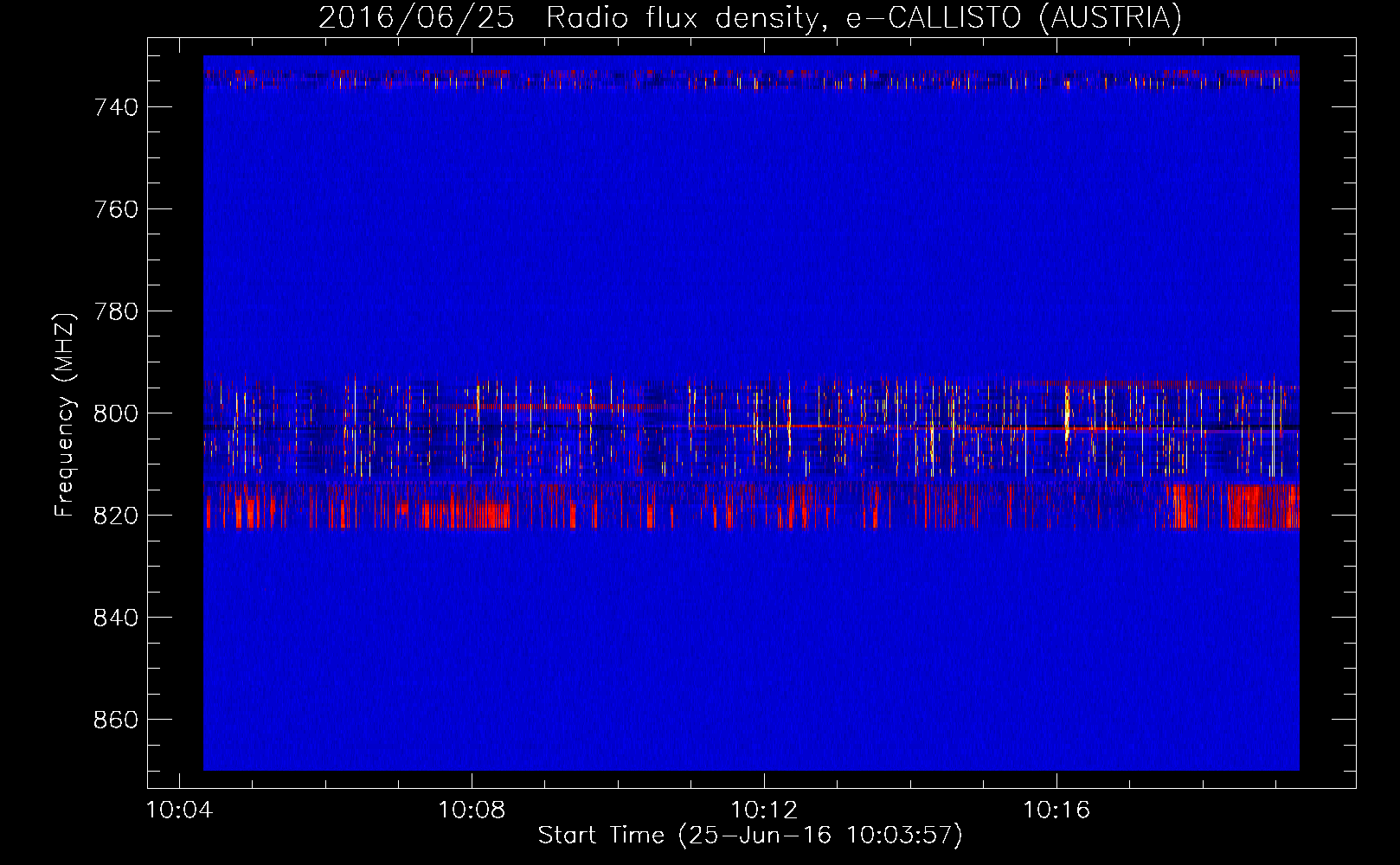
Task: Select the 800 frequency axis label
Action: coord(116,413)
